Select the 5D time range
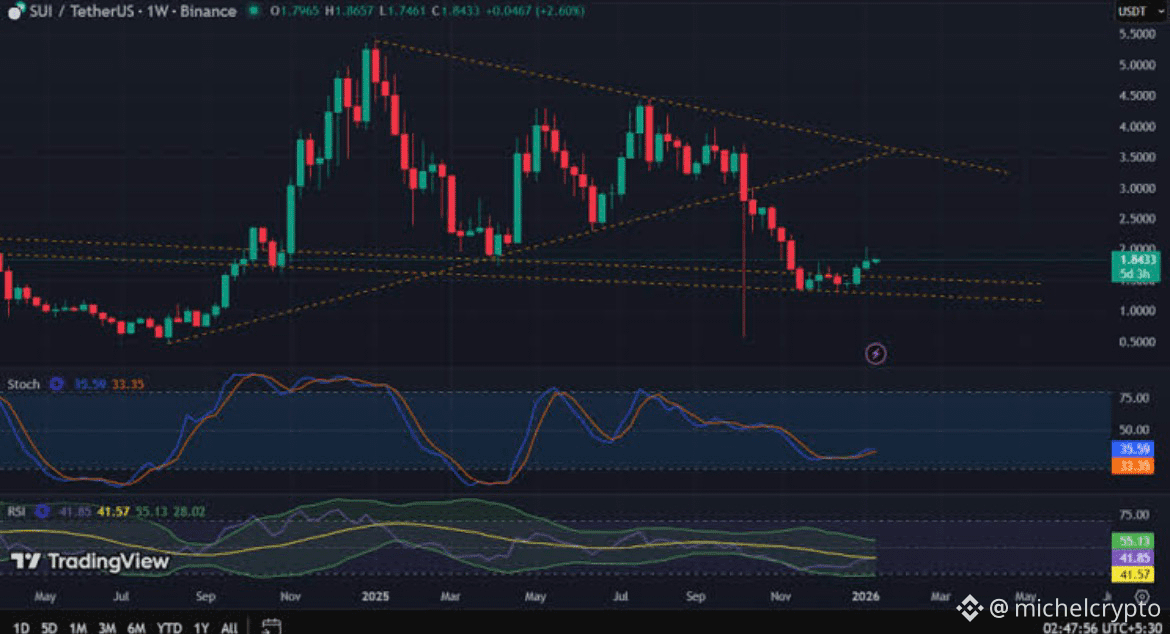Viewport: 1170px width, 634px height. (x=49, y=627)
